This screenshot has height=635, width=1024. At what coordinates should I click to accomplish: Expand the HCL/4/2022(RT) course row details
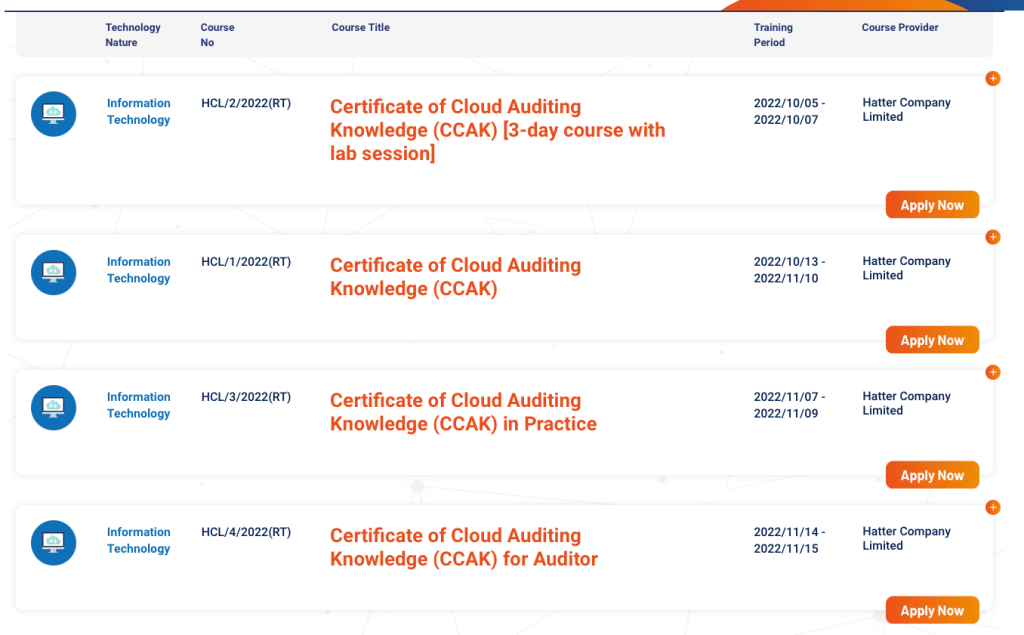[992, 507]
